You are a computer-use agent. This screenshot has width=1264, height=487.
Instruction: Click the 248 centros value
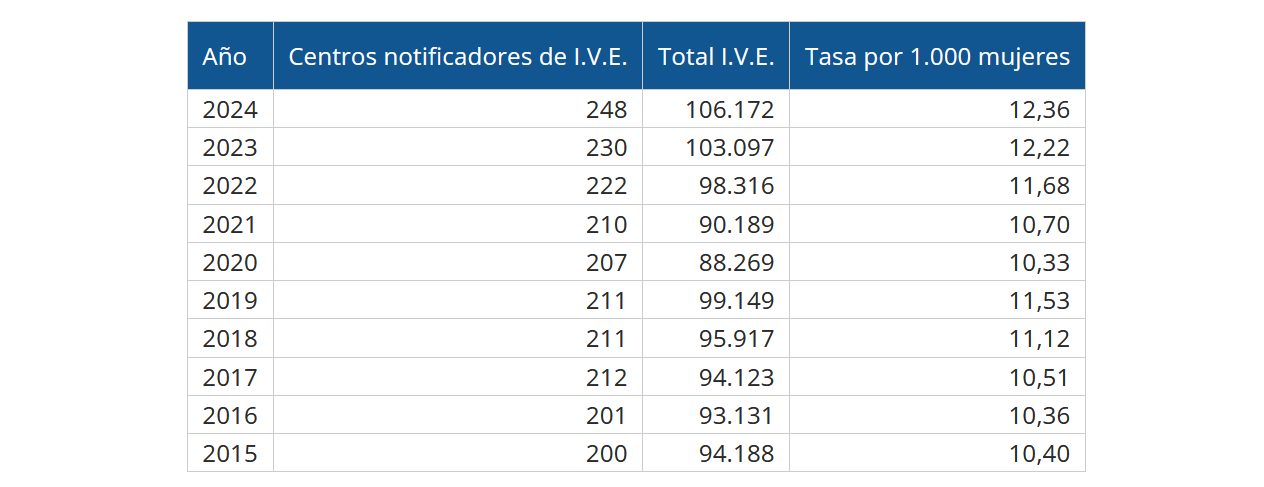tap(606, 109)
